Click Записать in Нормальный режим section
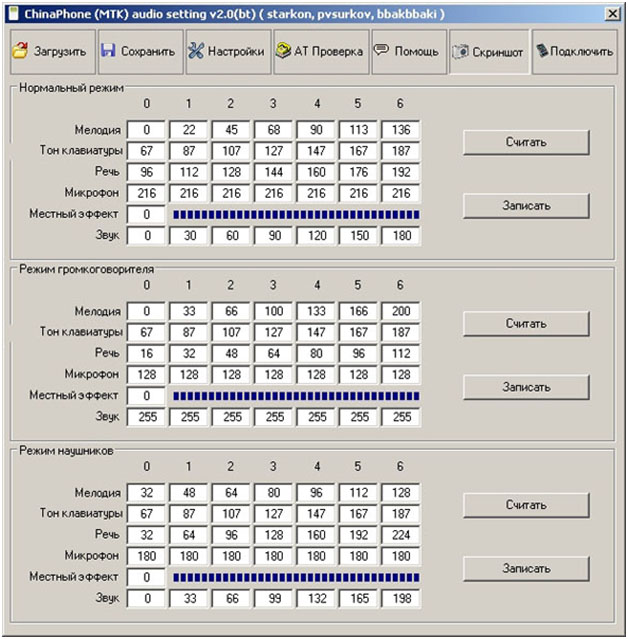The image size is (628, 639). coord(526,206)
